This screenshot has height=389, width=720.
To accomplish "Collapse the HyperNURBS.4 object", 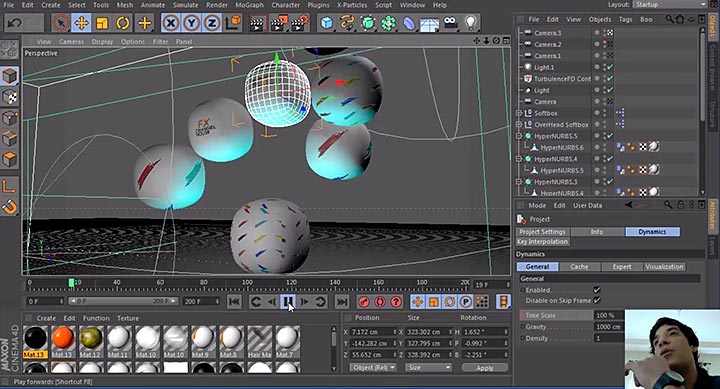I will [519, 159].
